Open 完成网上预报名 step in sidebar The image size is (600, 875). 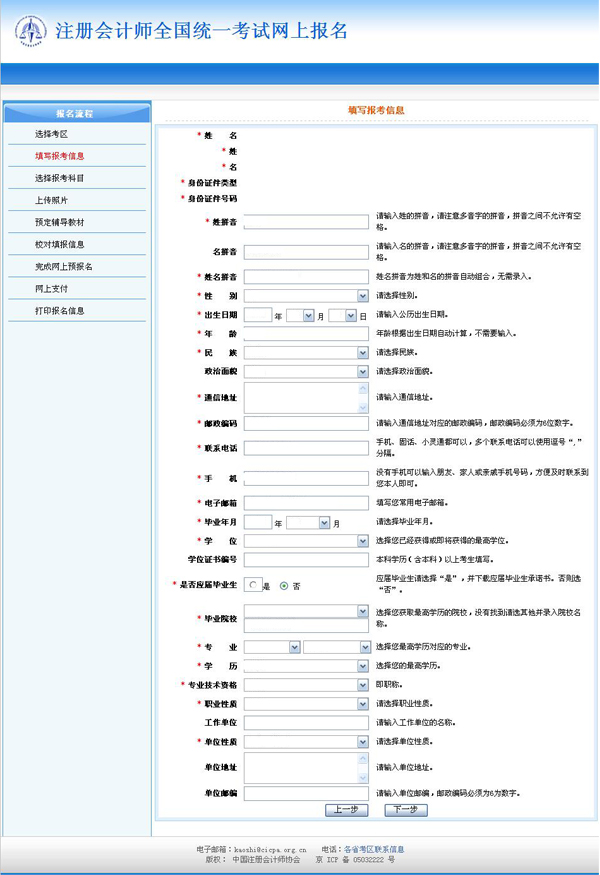coord(64,267)
